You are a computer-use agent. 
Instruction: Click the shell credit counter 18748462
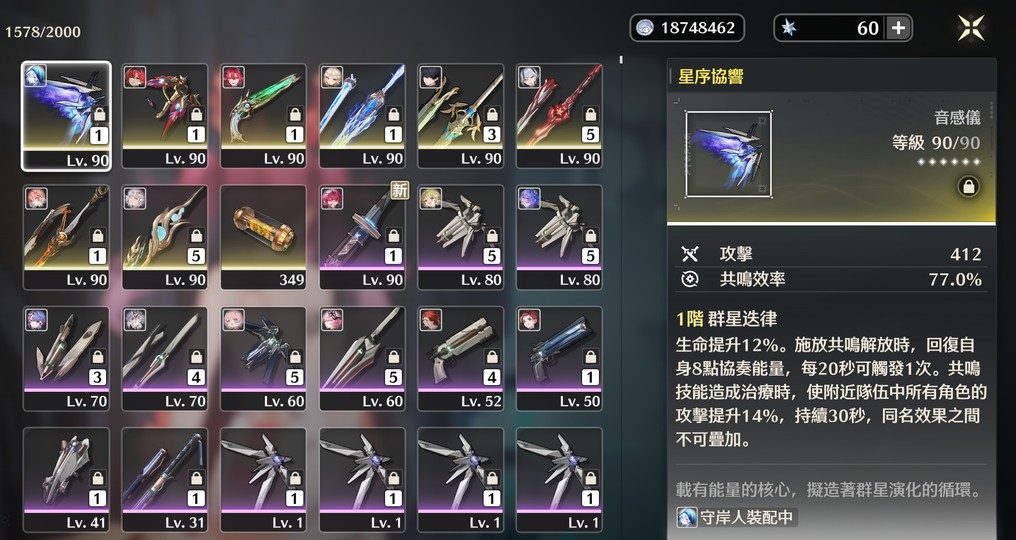(687, 28)
